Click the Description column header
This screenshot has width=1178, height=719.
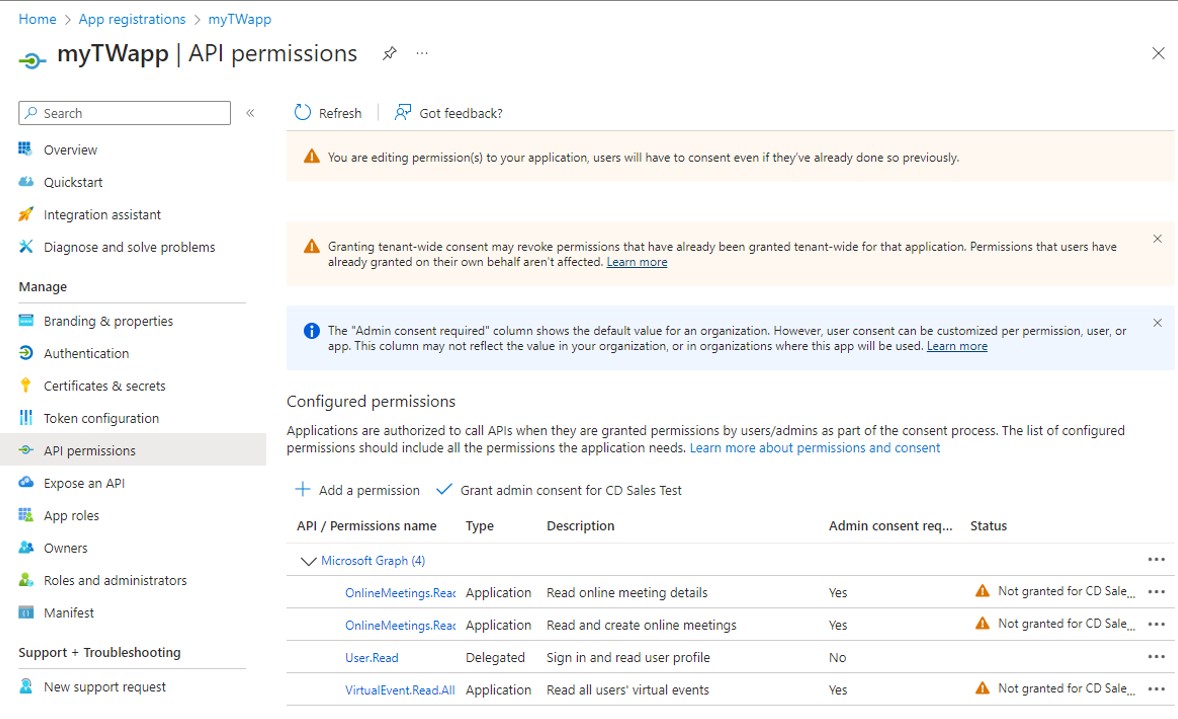click(x=580, y=526)
